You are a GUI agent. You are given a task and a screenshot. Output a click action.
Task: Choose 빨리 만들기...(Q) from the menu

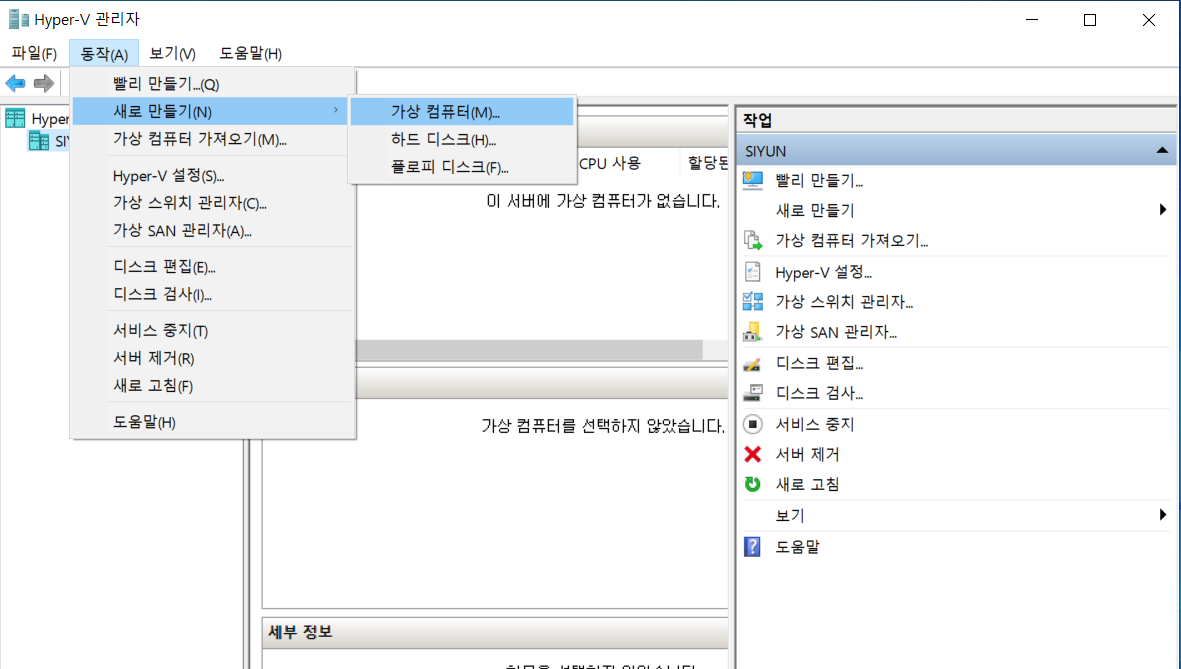pyautogui.click(x=212, y=84)
